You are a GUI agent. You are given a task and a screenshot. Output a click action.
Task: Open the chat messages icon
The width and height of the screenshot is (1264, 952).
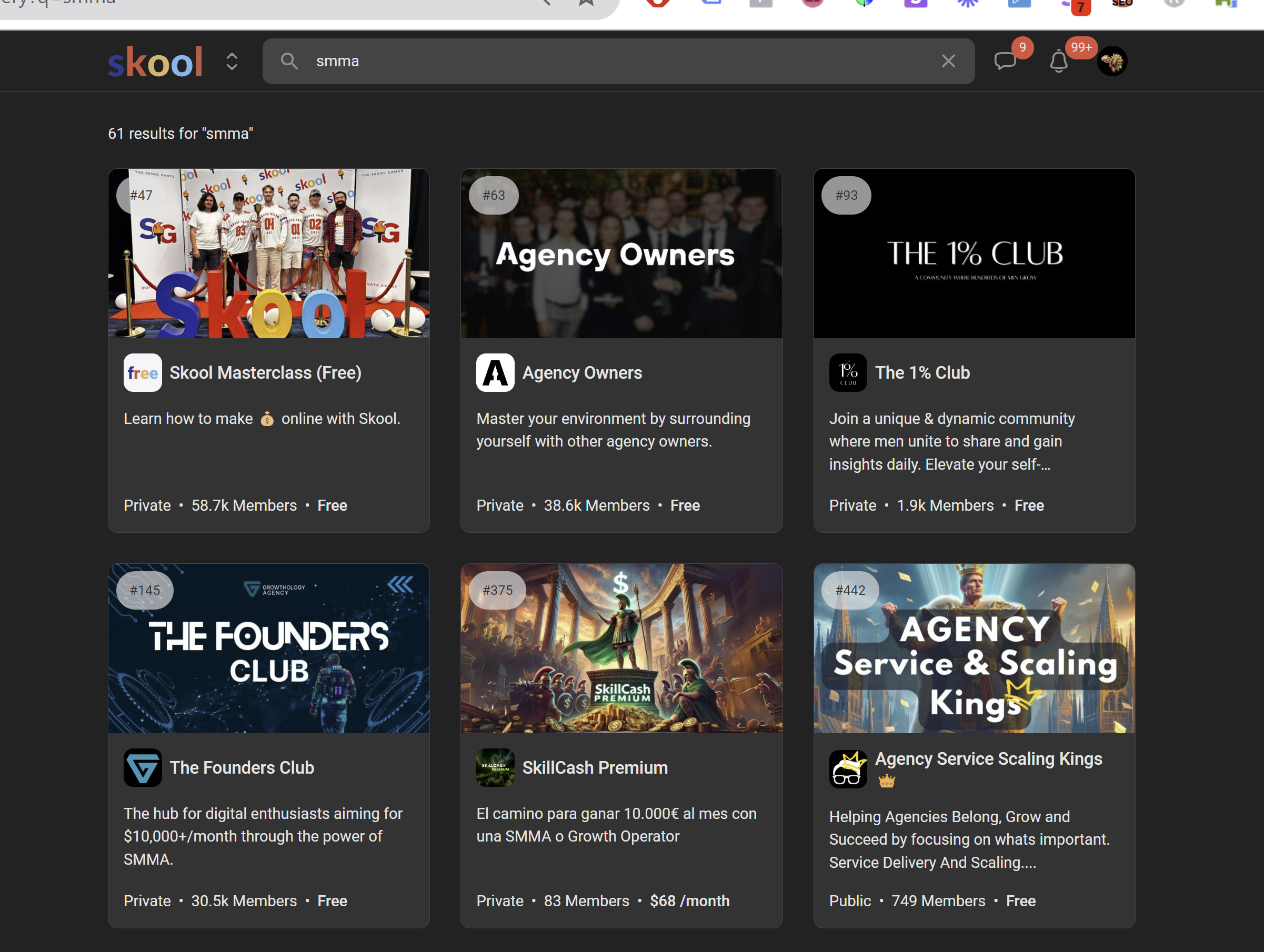pyautogui.click(x=1005, y=61)
